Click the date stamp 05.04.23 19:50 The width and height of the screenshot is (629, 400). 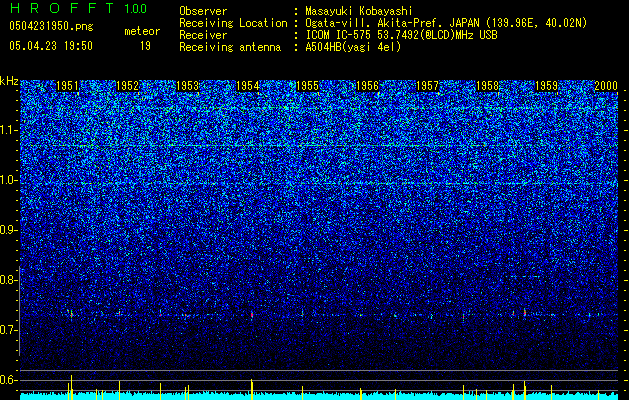click(x=51, y=46)
